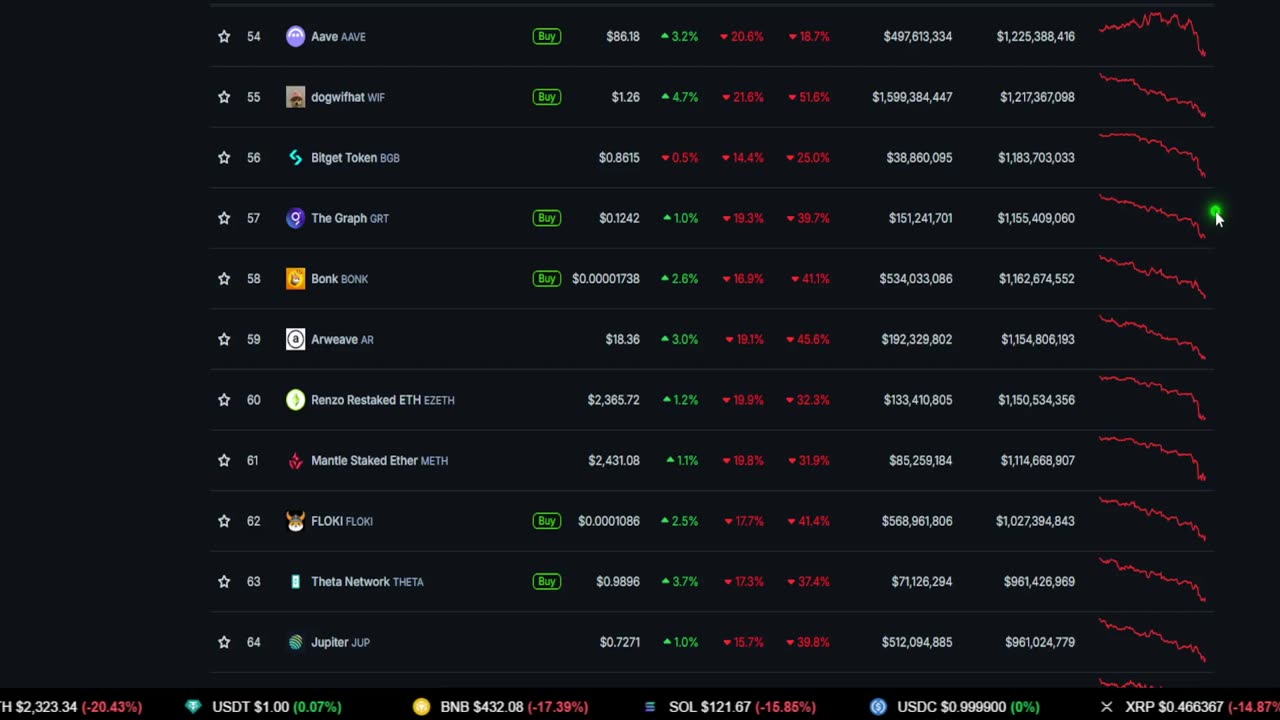Open Theta Network THETA page
The image size is (1280, 720).
coord(367,581)
